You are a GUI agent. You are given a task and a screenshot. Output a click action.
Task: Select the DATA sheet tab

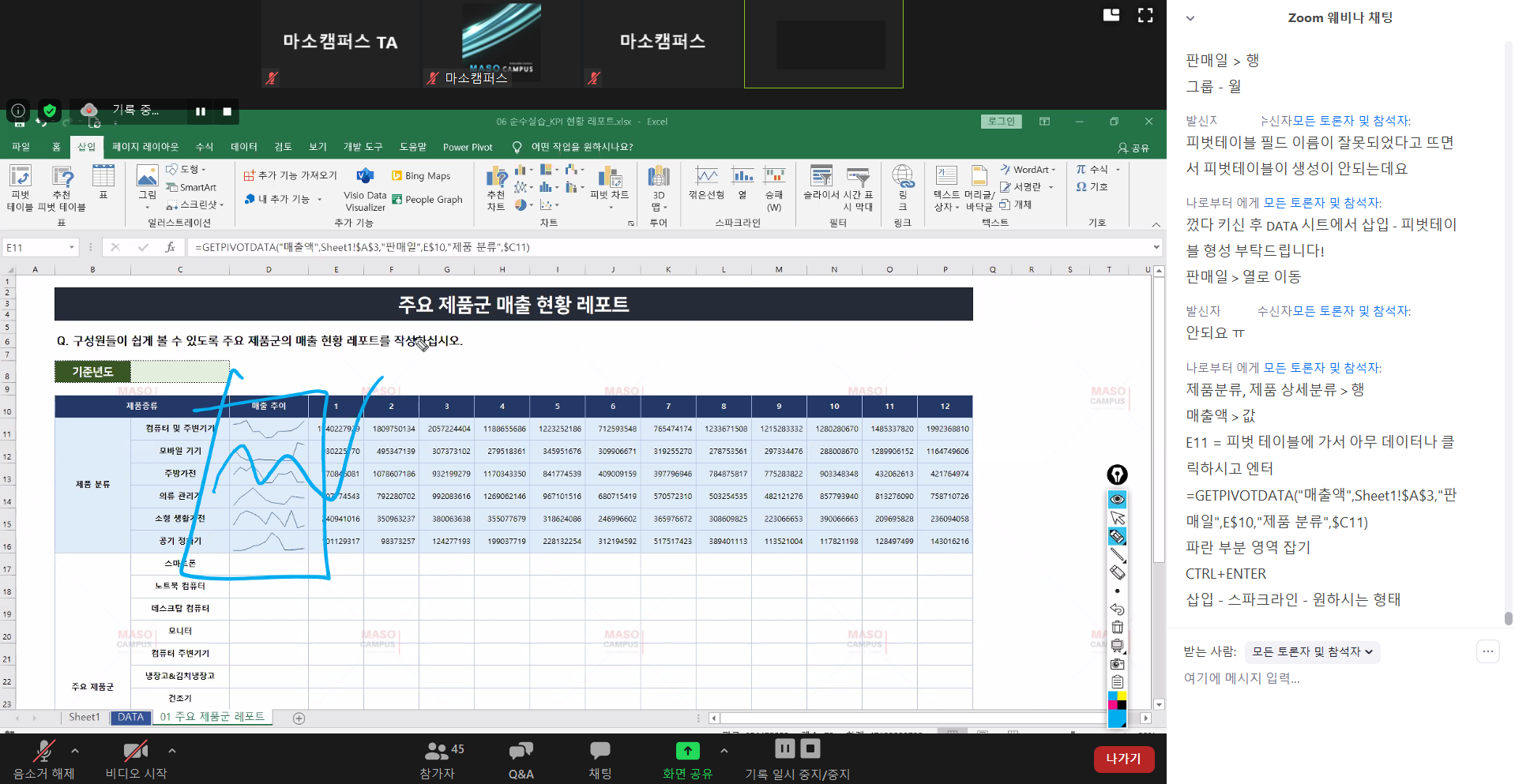pyautogui.click(x=130, y=718)
